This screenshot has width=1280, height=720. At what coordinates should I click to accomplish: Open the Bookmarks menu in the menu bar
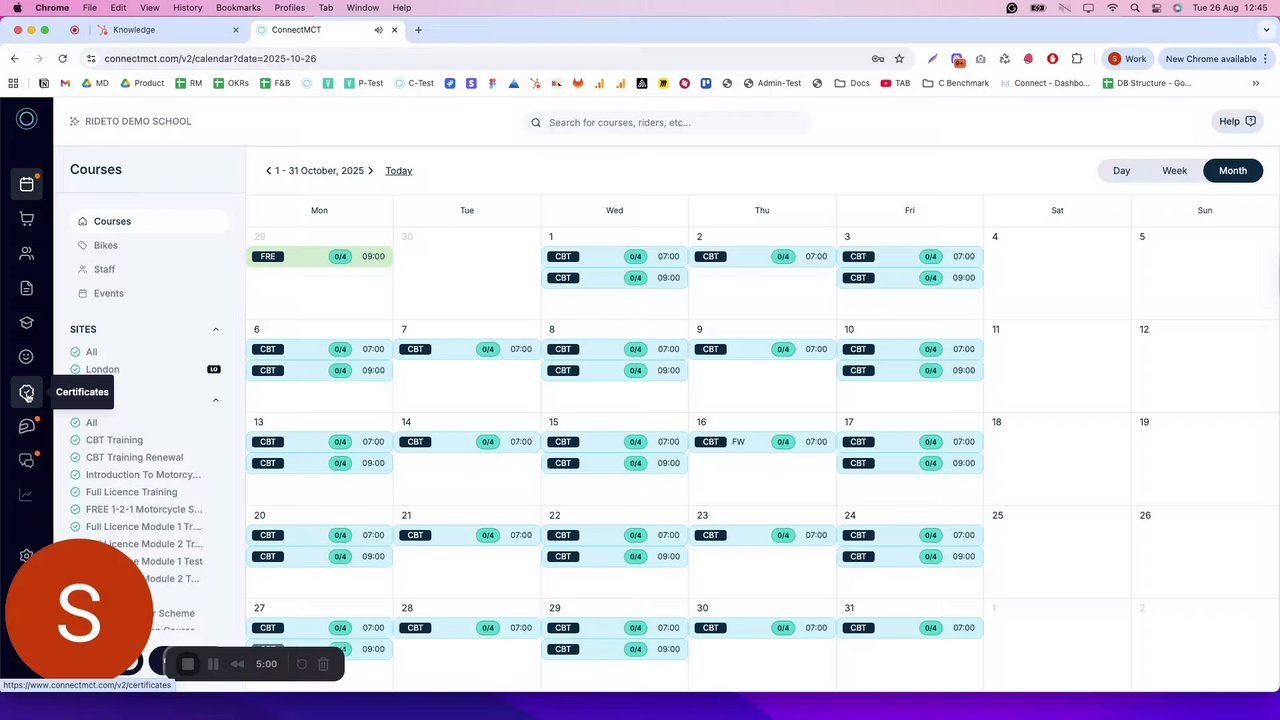click(238, 8)
